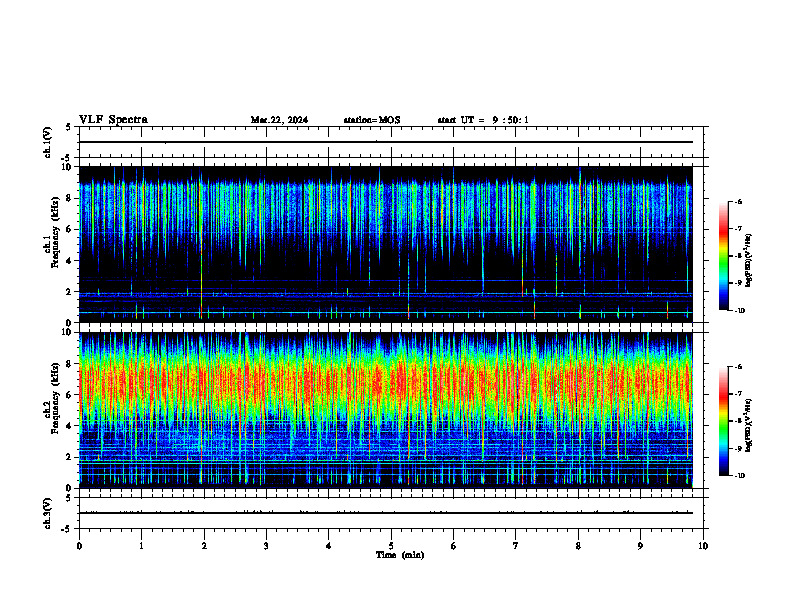The height and width of the screenshot is (612, 792).
Task: Click the ch.1 spectrogram plot area
Action: tap(386, 244)
